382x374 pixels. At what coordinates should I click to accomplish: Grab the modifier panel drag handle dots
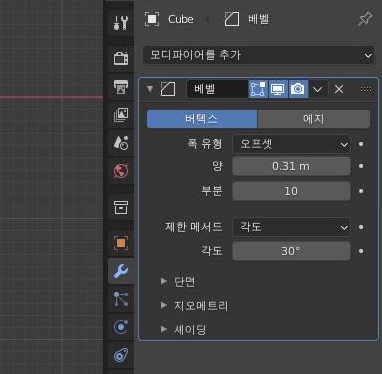[366, 89]
